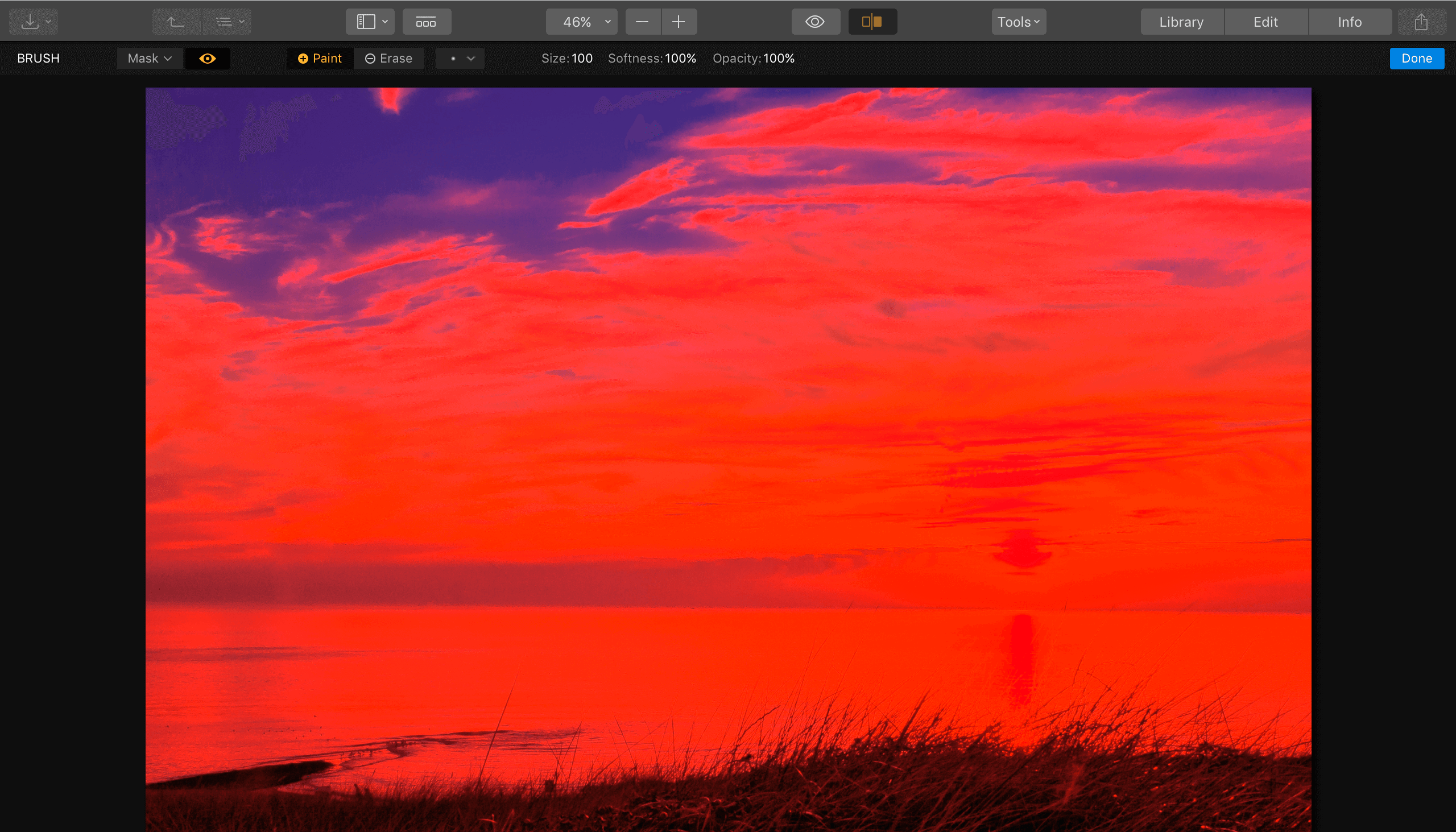Zoom in using the plus icon
Screen dimensions: 1456x832
679,21
